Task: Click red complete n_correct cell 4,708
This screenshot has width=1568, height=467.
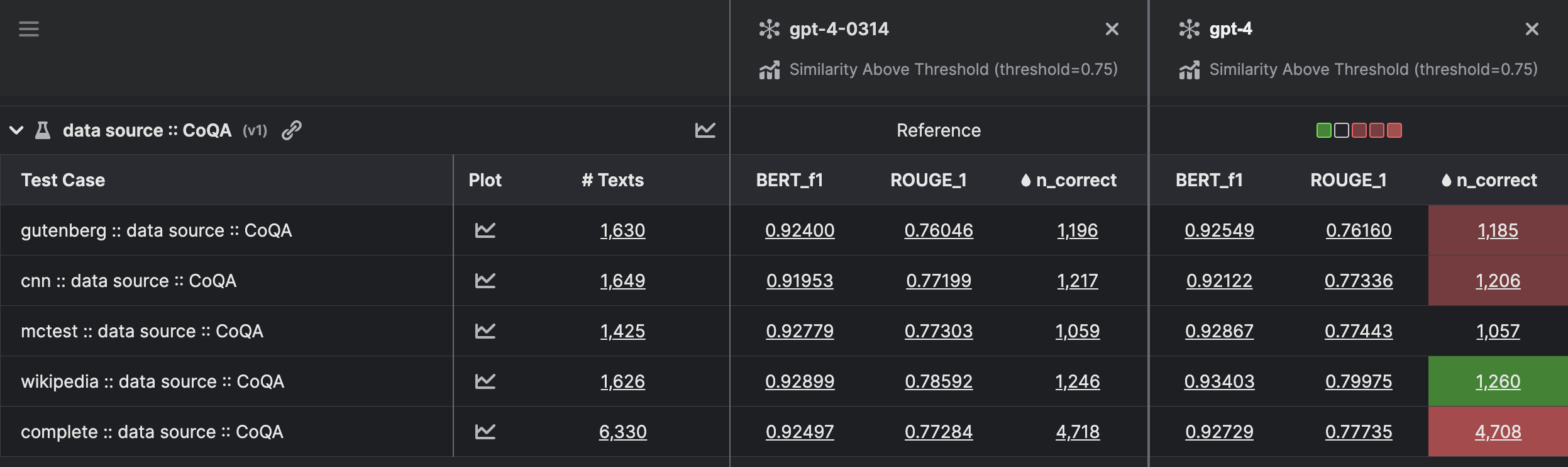Action: (x=1498, y=432)
